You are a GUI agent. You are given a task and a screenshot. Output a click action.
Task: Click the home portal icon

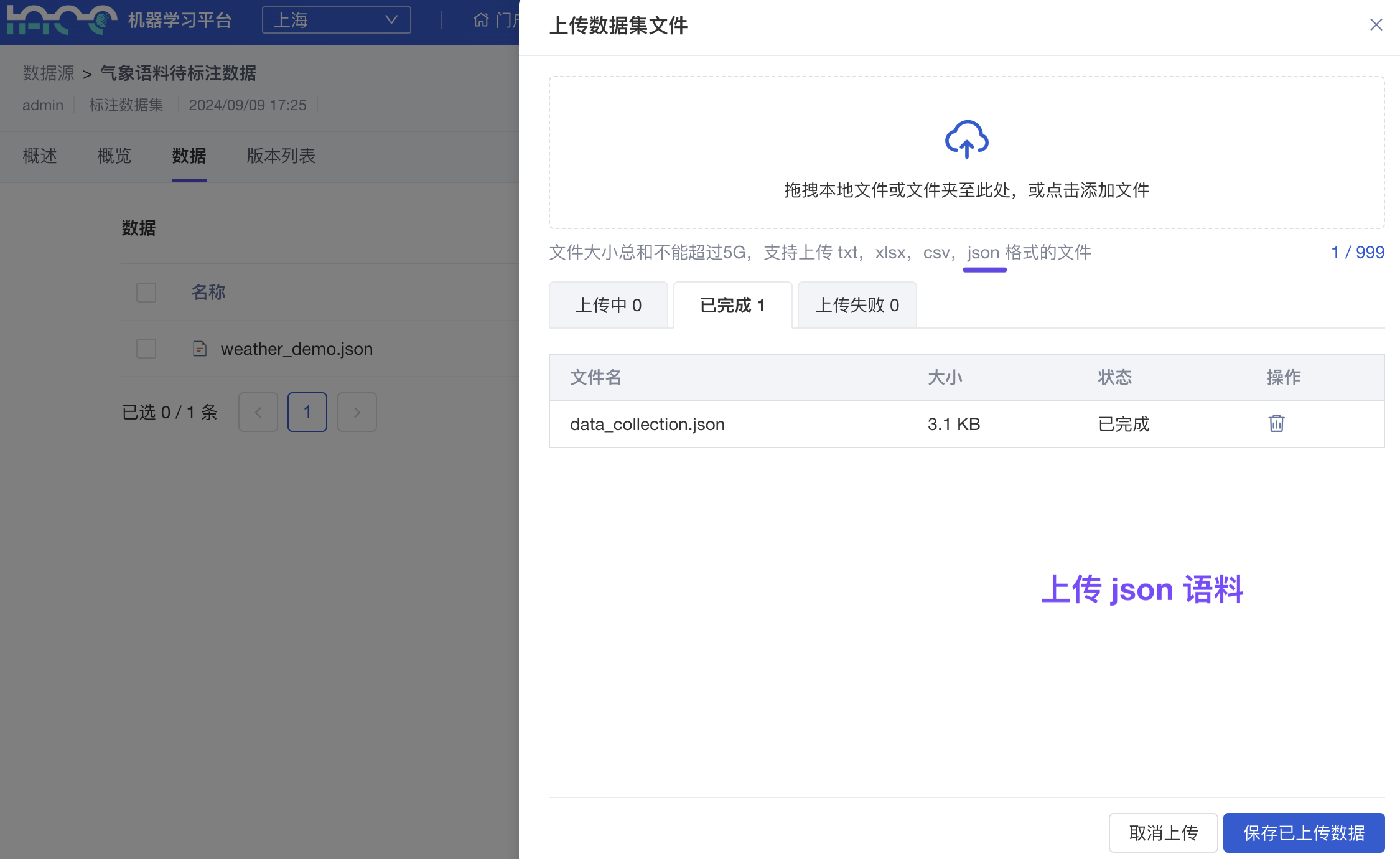point(481,20)
